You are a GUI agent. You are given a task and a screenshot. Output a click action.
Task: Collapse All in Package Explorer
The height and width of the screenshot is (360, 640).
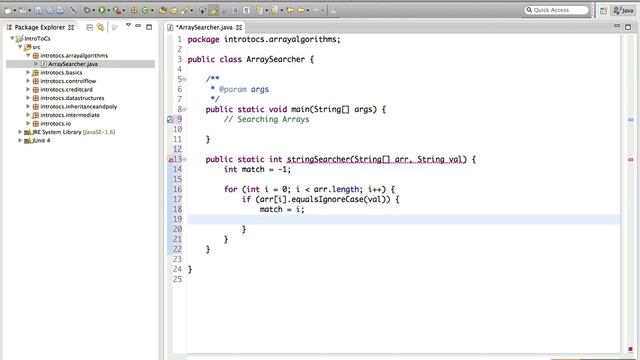click(x=90, y=27)
